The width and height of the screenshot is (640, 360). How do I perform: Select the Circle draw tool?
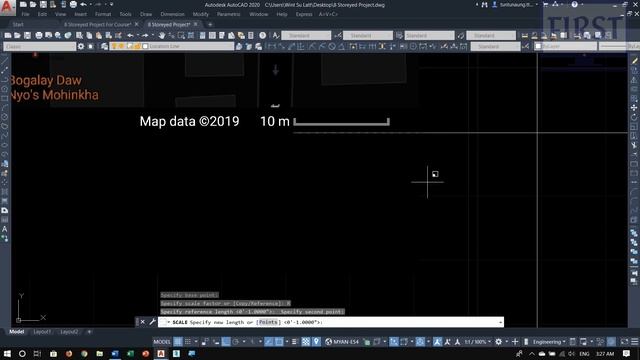(x=4, y=117)
